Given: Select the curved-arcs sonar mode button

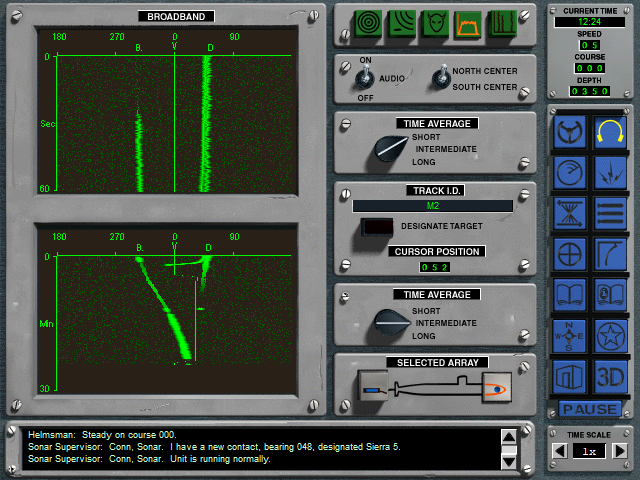Looking at the screenshot, I should [x=402, y=23].
